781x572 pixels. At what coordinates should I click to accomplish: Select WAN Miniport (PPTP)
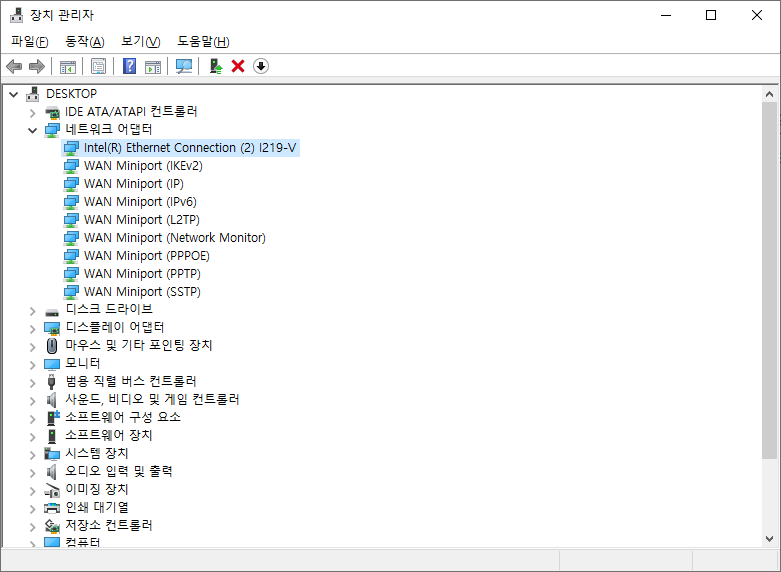[x=142, y=274]
